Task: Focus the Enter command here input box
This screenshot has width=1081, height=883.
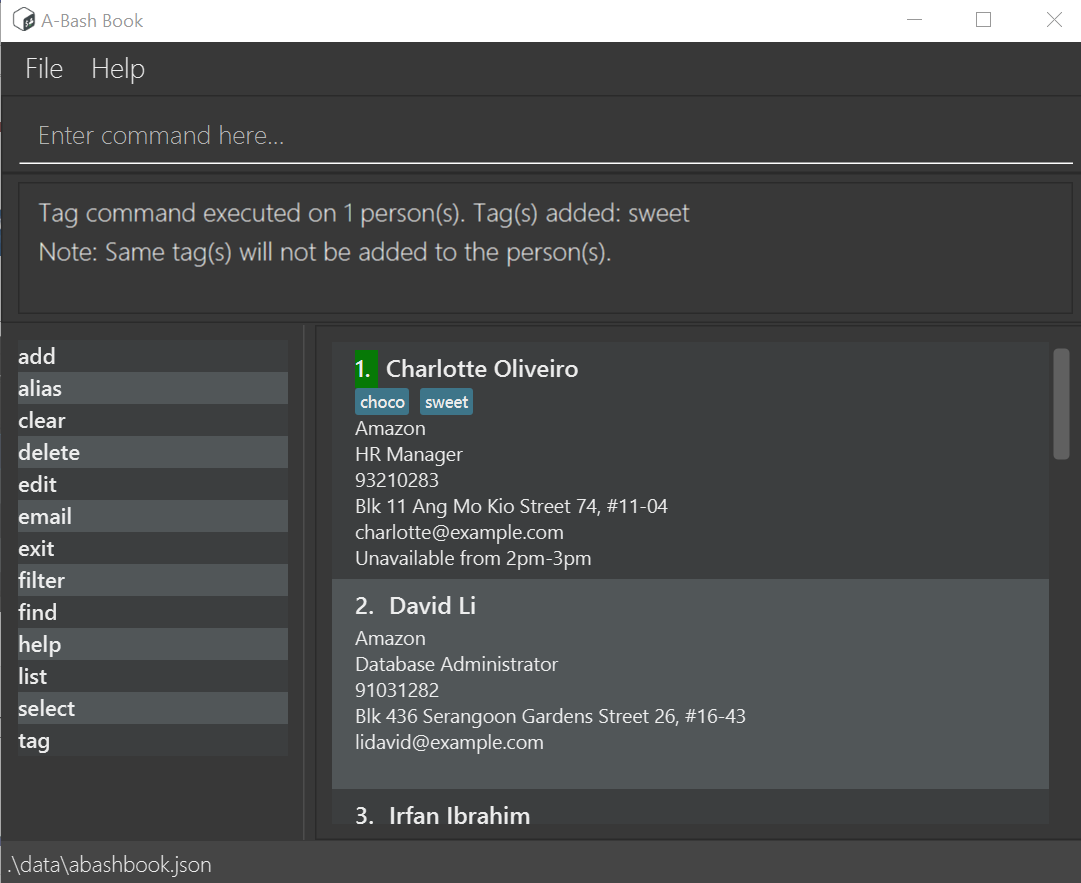Action: (545, 136)
